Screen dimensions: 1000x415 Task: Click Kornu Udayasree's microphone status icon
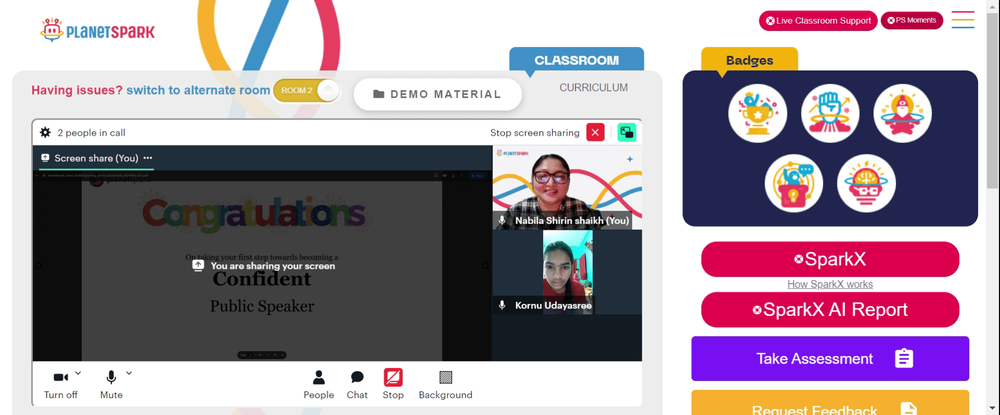tap(502, 305)
